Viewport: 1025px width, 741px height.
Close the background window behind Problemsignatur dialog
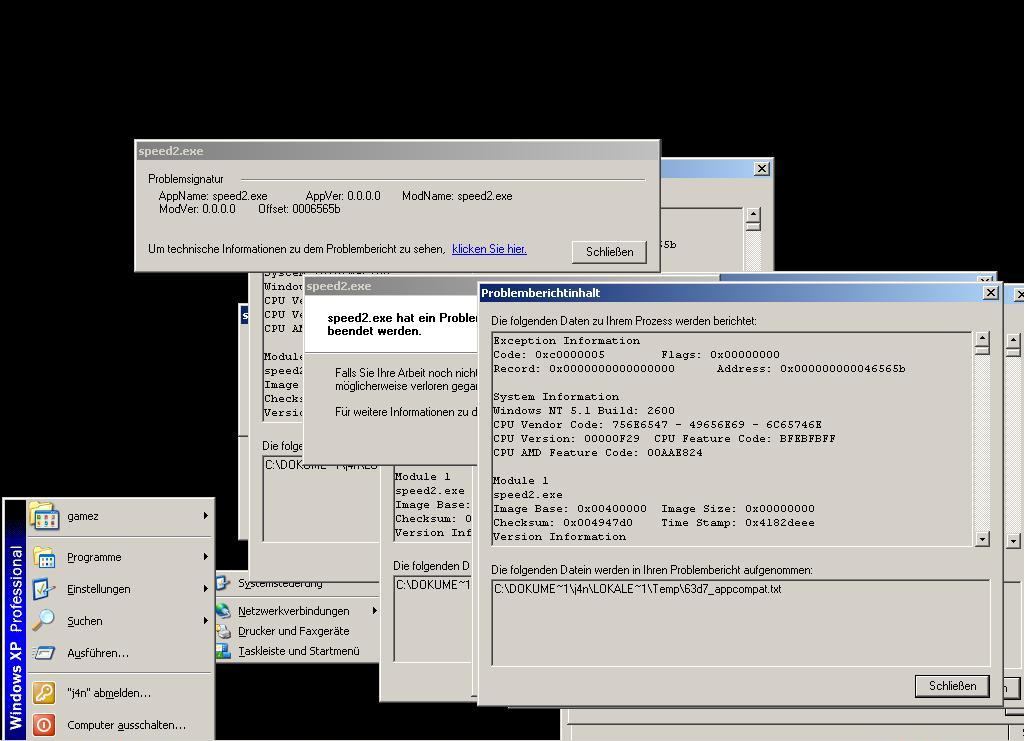pyautogui.click(x=762, y=169)
